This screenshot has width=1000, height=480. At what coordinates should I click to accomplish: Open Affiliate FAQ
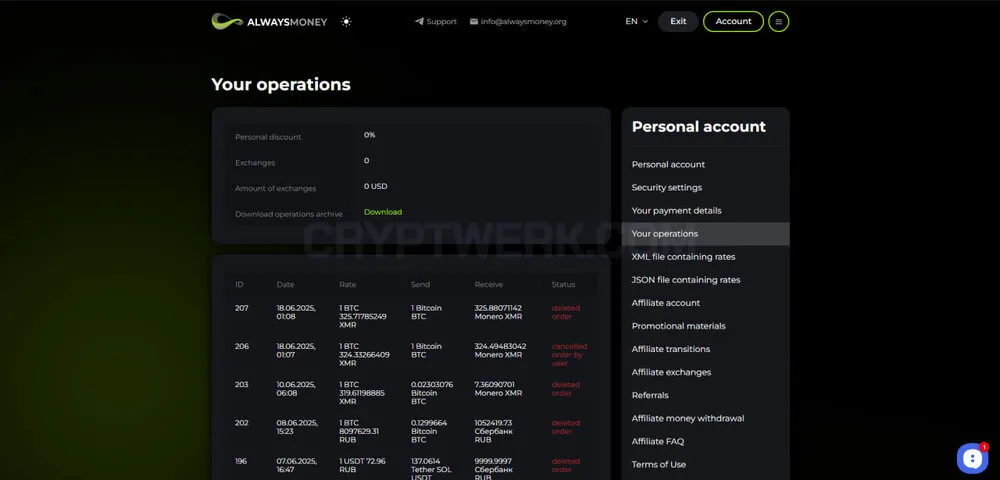click(658, 441)
